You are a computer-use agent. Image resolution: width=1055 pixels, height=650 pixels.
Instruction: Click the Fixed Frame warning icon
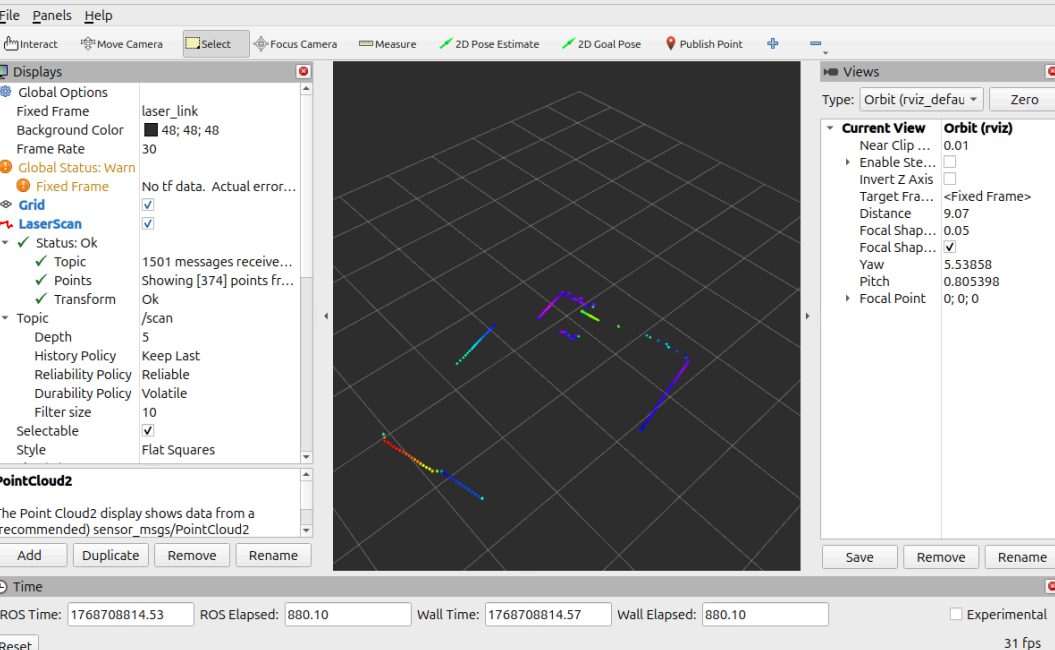click(x=24, y=186)
